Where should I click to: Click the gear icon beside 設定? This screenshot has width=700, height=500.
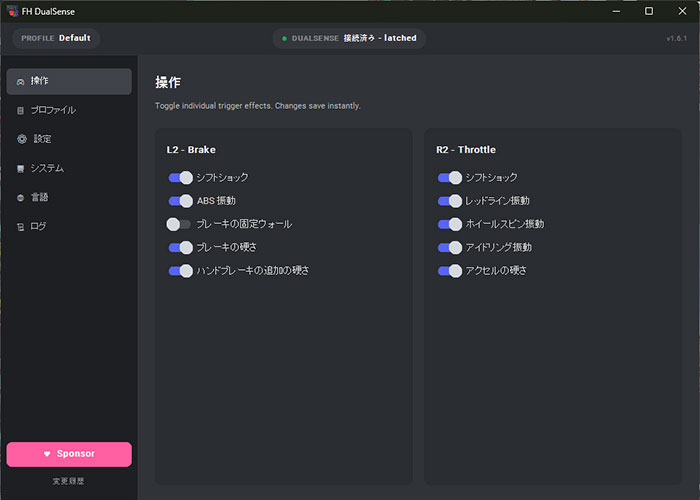pyautogui.click(x=22, y=139)
